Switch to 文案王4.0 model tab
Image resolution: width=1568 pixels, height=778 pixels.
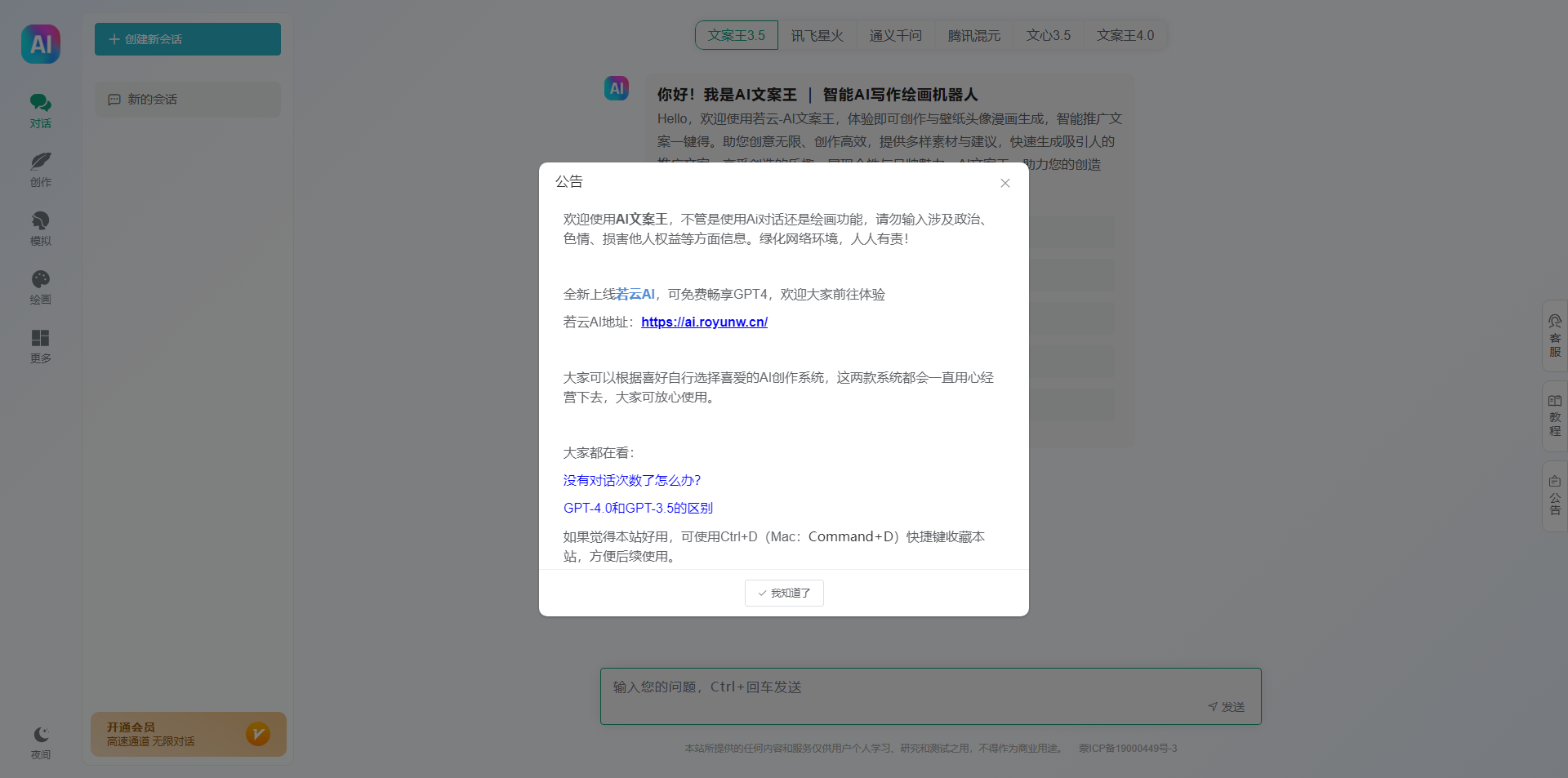pos(1125,35)
